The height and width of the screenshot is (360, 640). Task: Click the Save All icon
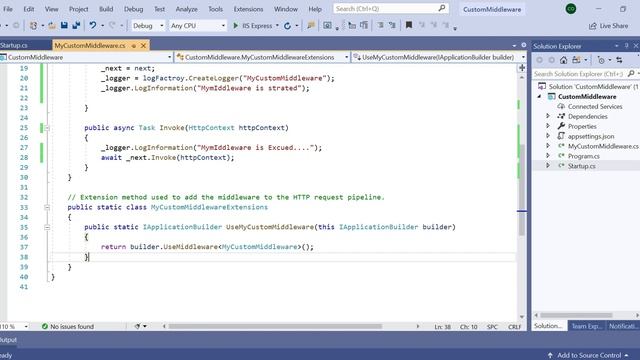pyautogui.click(x=76, y=25)
